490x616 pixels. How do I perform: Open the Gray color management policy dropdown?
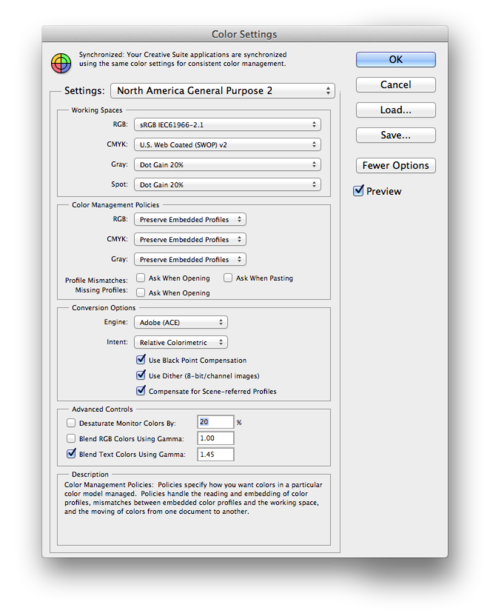coord(190,259)
